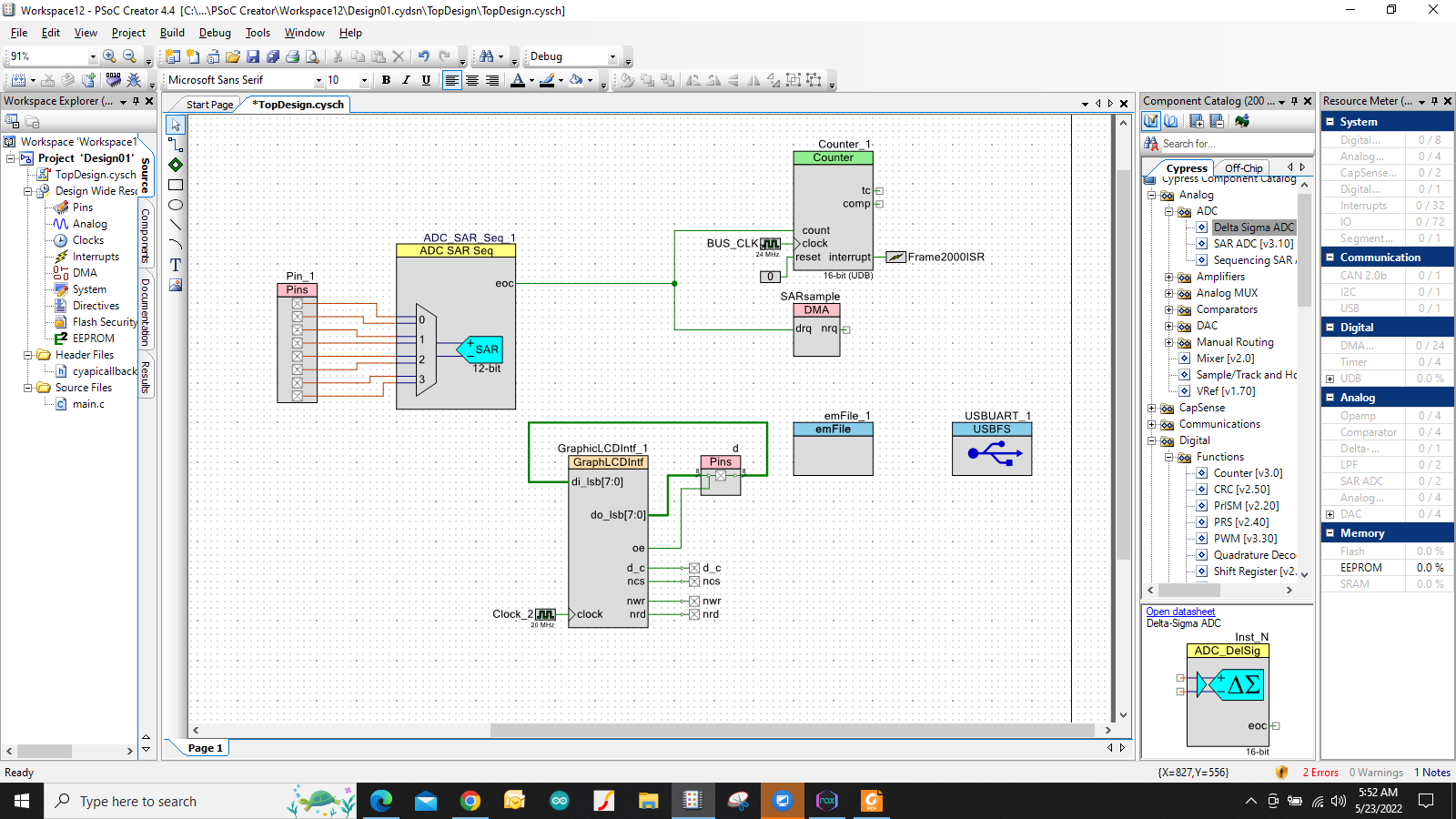The height and width of the screenshot is (819, 1456).
Task: Toggle underline formatting
Action: click(426, 80)
